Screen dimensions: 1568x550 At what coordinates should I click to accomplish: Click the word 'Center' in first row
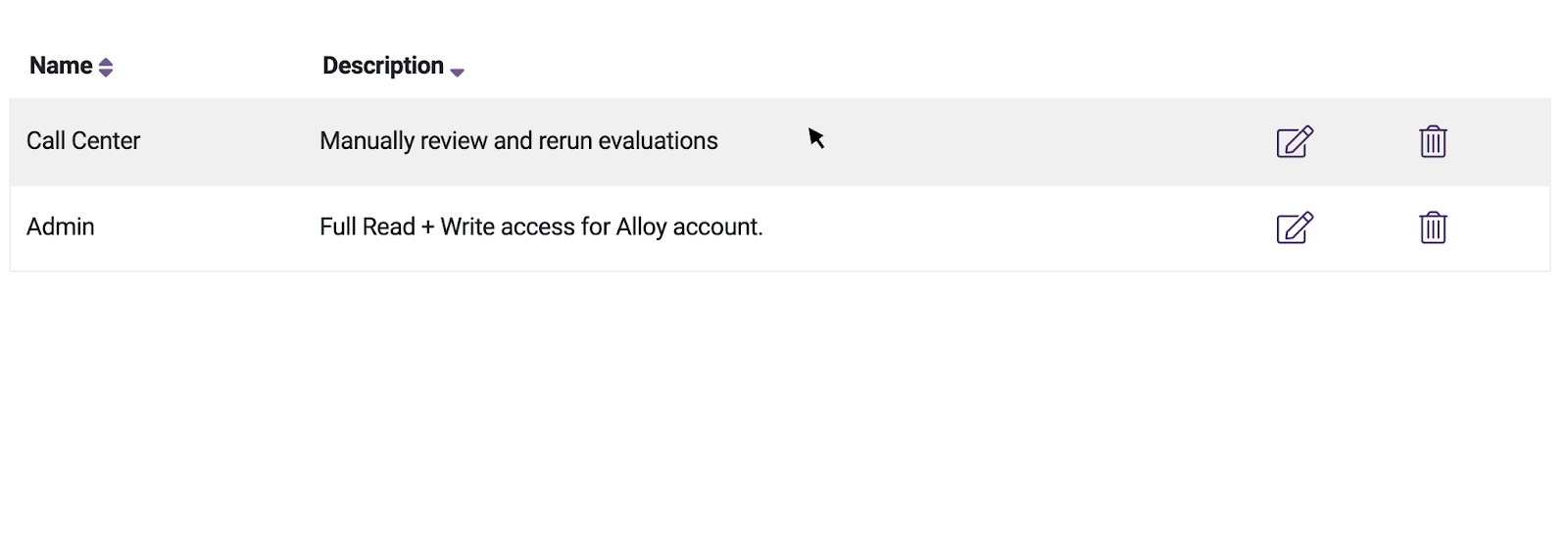(106, 141)
